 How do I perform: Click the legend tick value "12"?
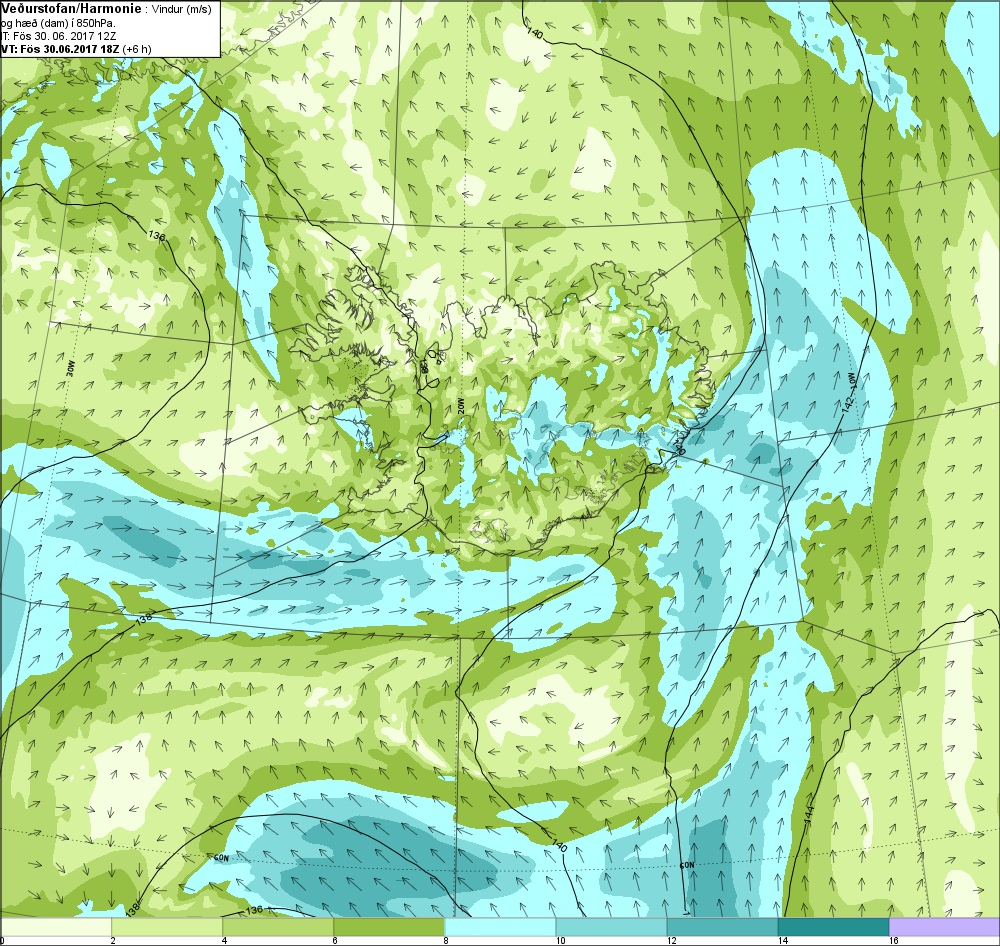coord(670,940)
